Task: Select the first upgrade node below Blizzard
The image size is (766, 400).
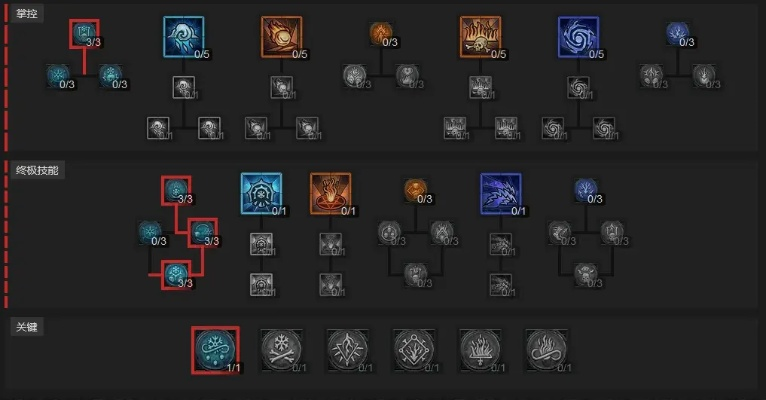Action: tap(184, 88)
